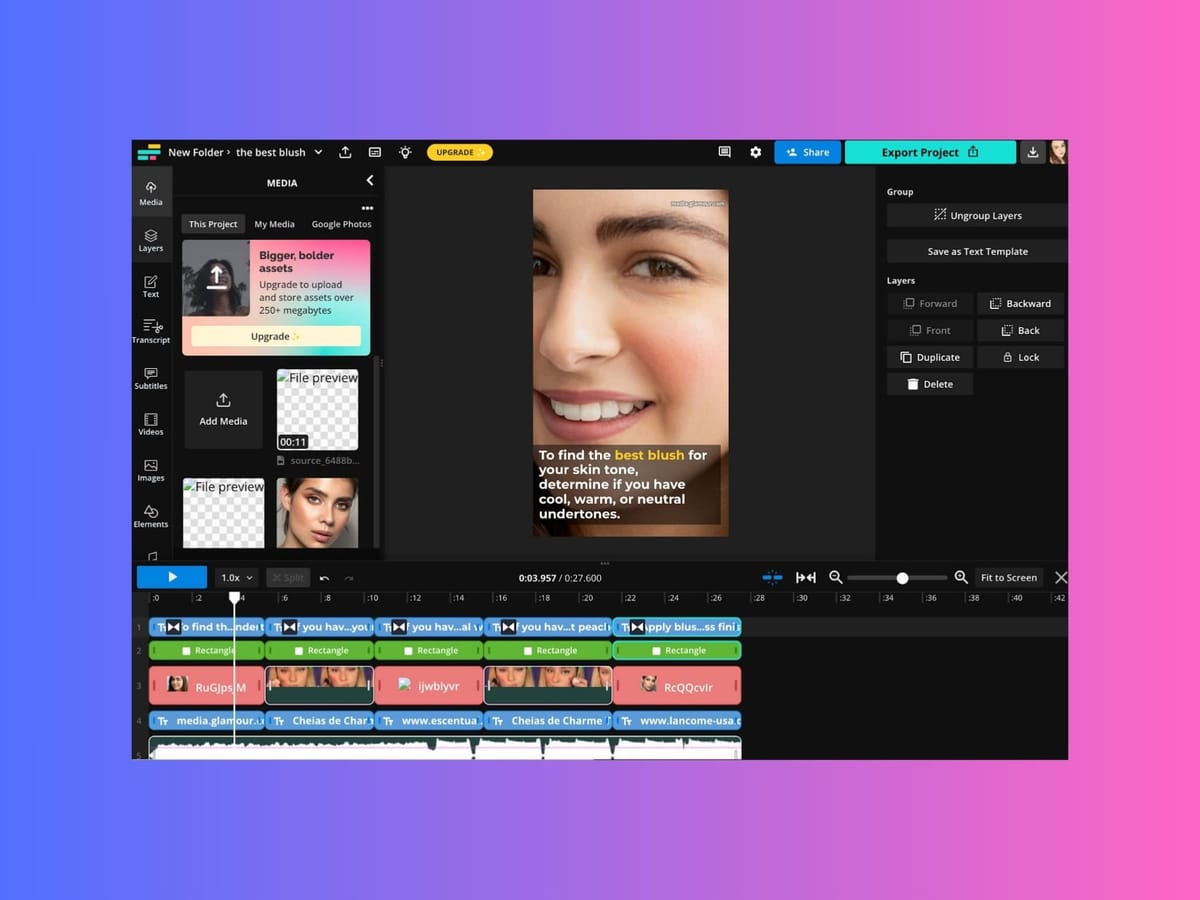Viewport: 1200px width, 900px height.
Task: Open the Layers panel in the sidebar
Action: click(x=151, y=240)
